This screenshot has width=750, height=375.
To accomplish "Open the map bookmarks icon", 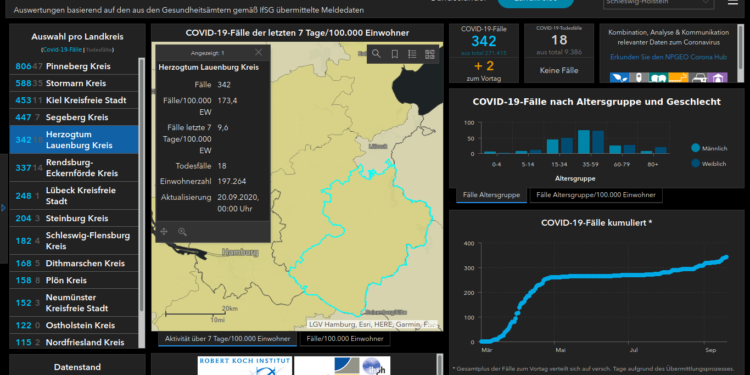I will (x=395, y=54).
